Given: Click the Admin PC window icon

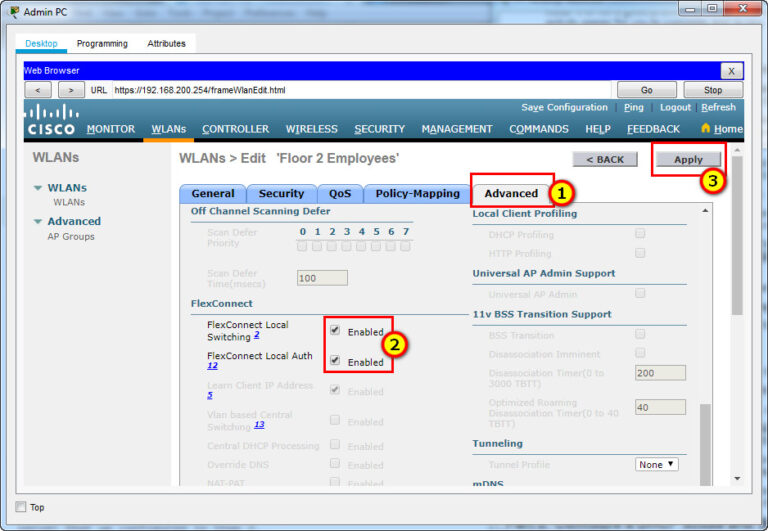Looking at the screenshot, I should pos(15,12).
